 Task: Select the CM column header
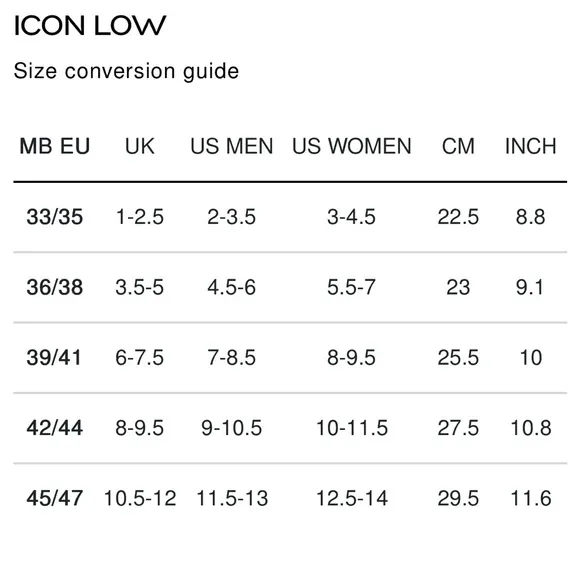pyautogui.click(x=458, y=146)
